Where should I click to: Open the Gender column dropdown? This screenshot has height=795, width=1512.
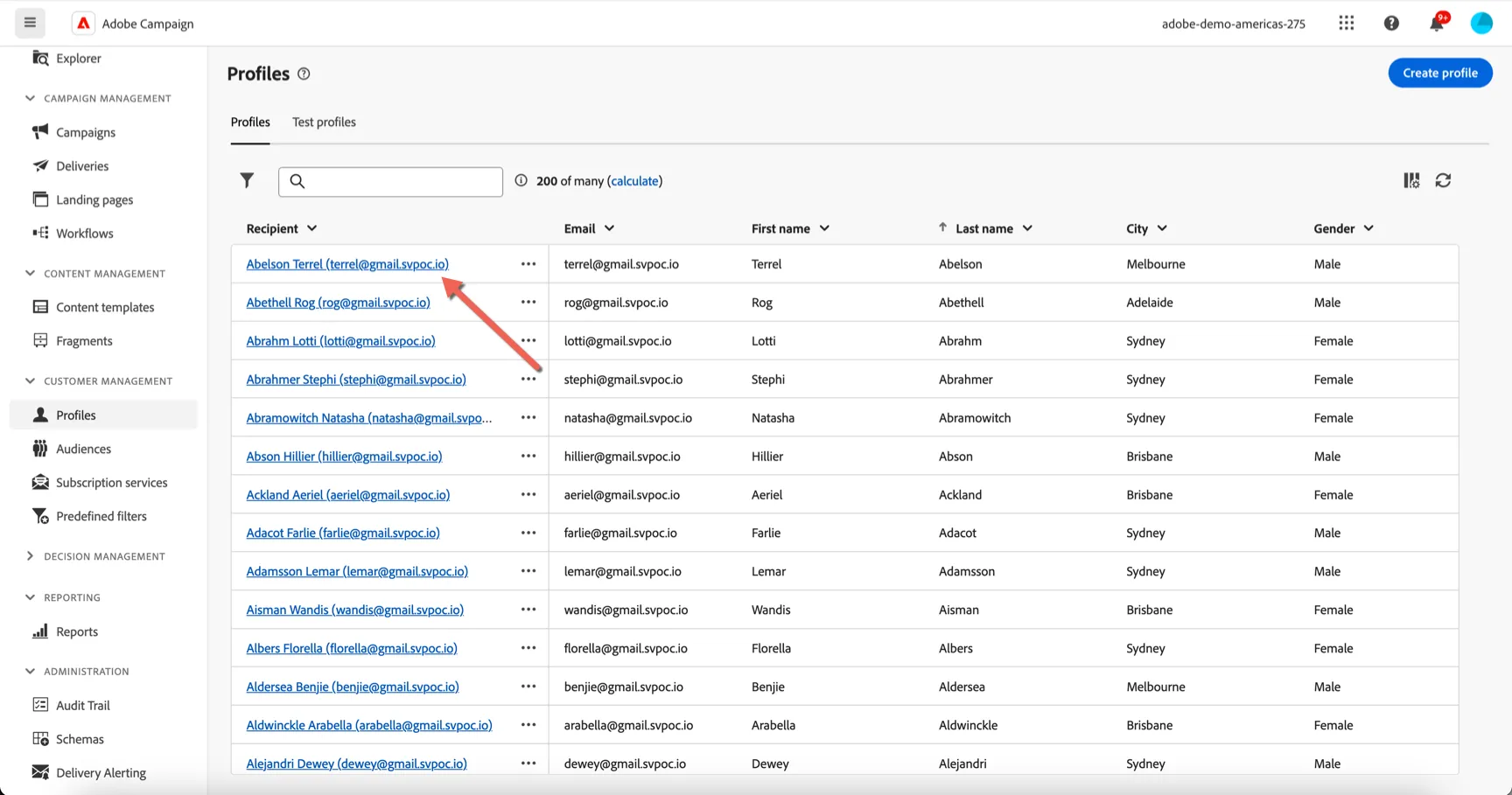coord(1368,228)
